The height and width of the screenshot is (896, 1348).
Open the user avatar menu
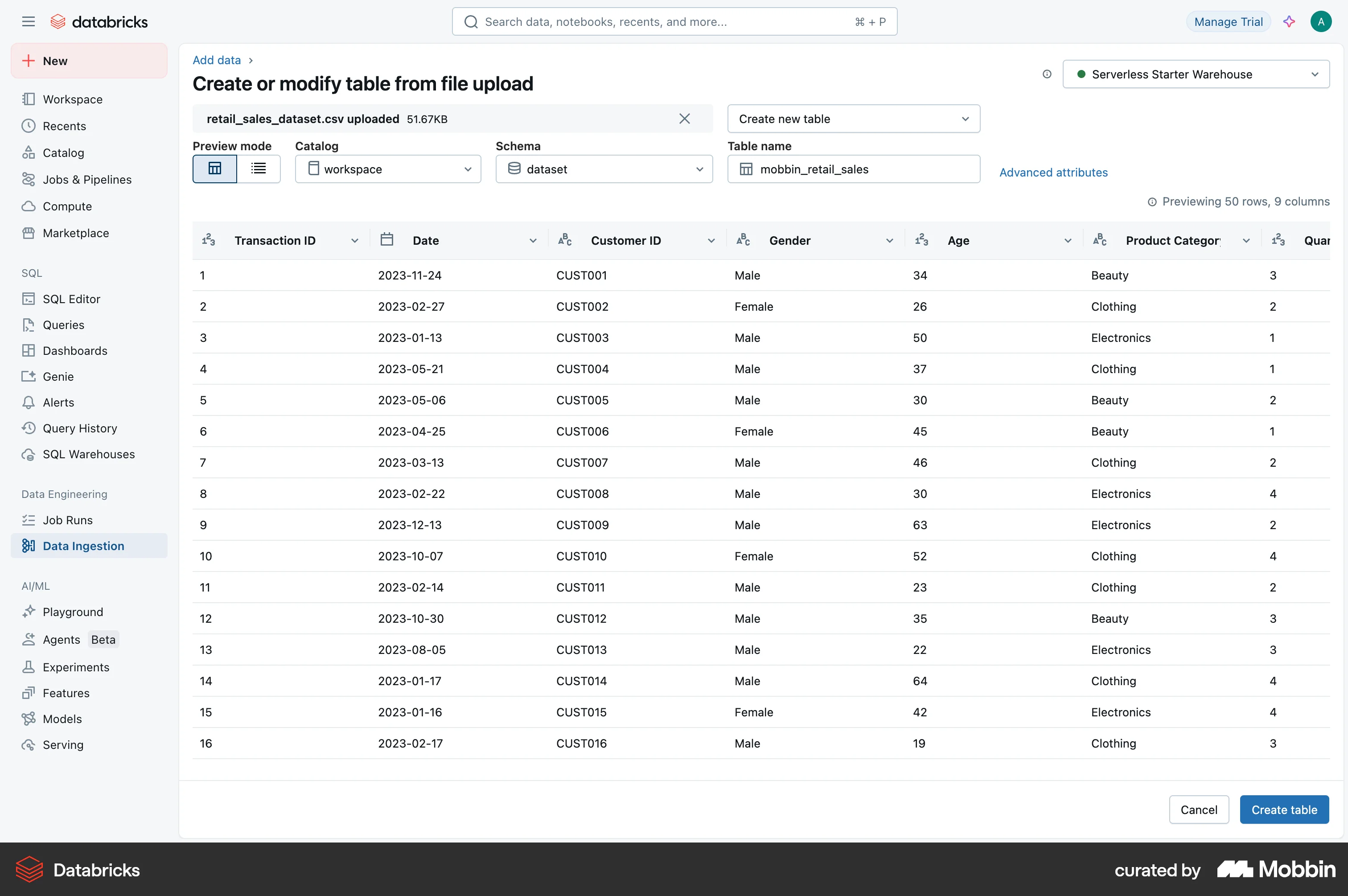coord(1321,22)
